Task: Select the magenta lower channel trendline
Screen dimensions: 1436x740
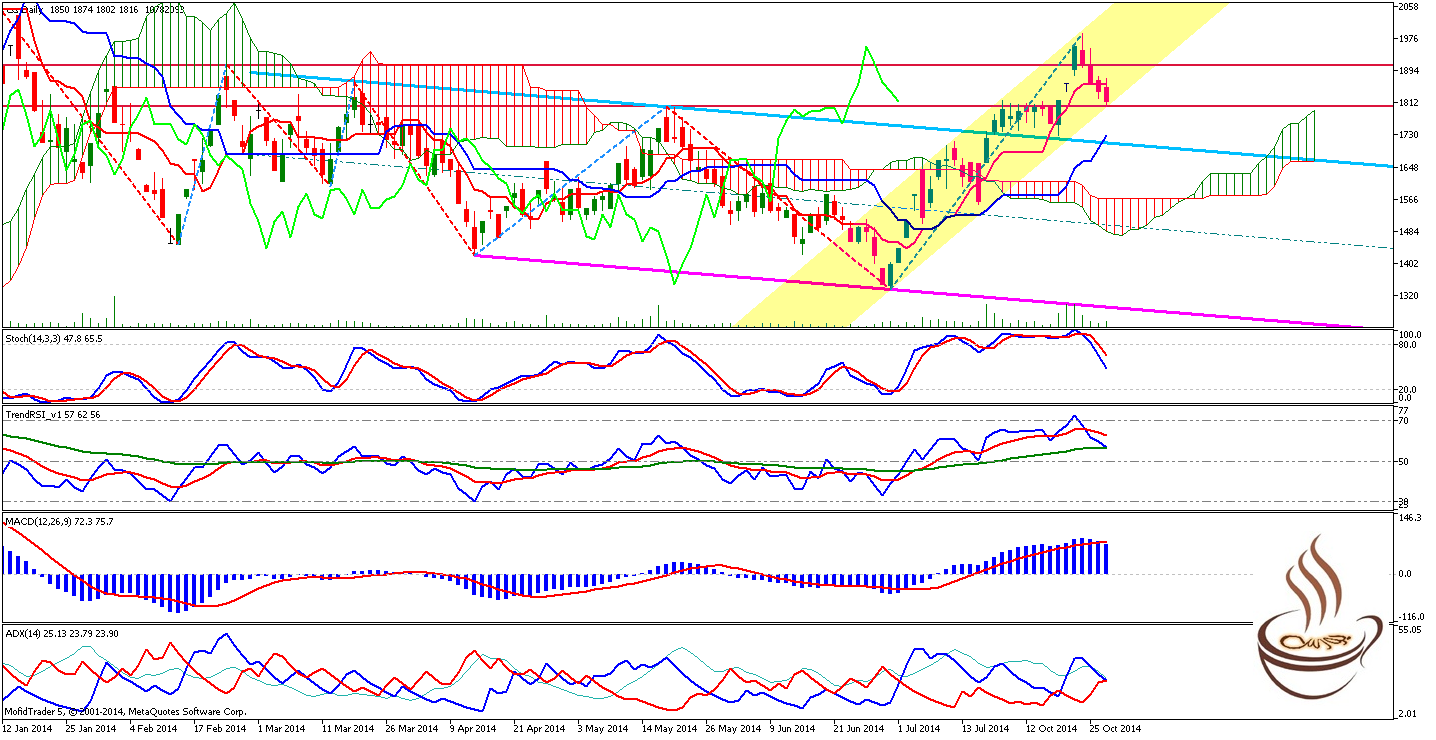Action: 917,292
